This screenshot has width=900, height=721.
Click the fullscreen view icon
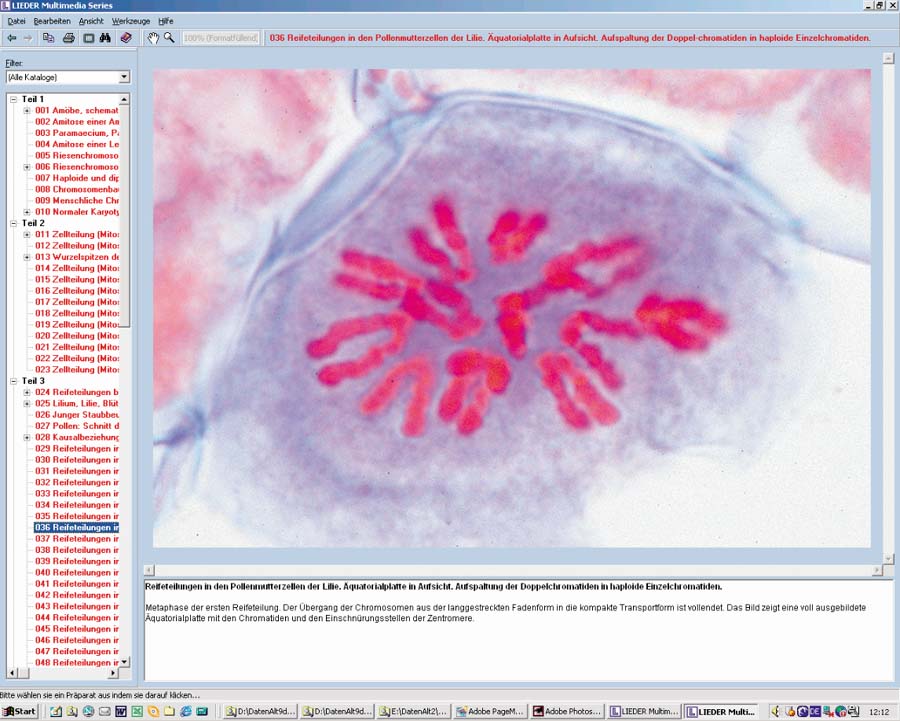pyautogui.click(x=88, y=38)
